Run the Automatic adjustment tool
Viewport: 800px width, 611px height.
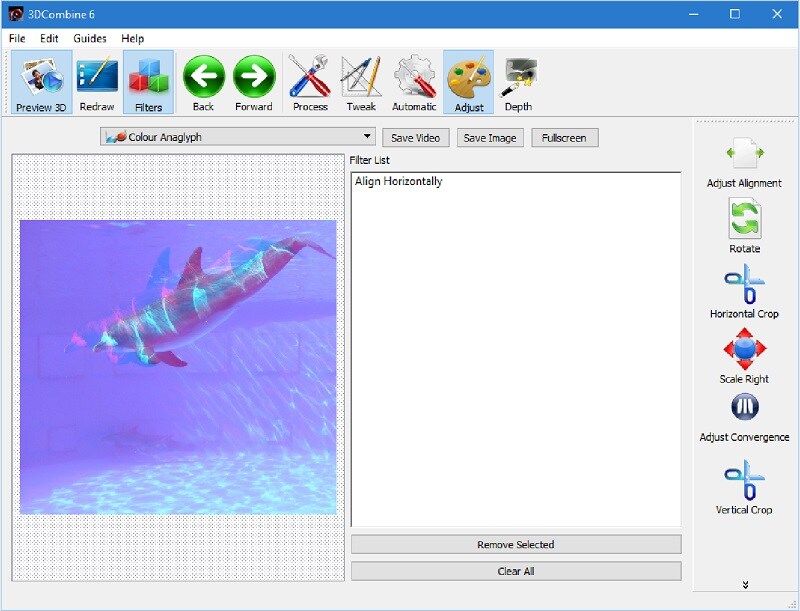pyautogui.click(x=413, y=80)
